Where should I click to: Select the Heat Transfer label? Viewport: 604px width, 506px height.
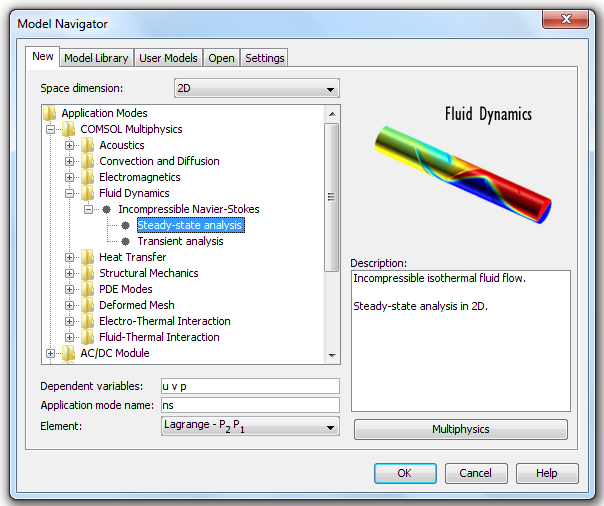coord(133,257)
